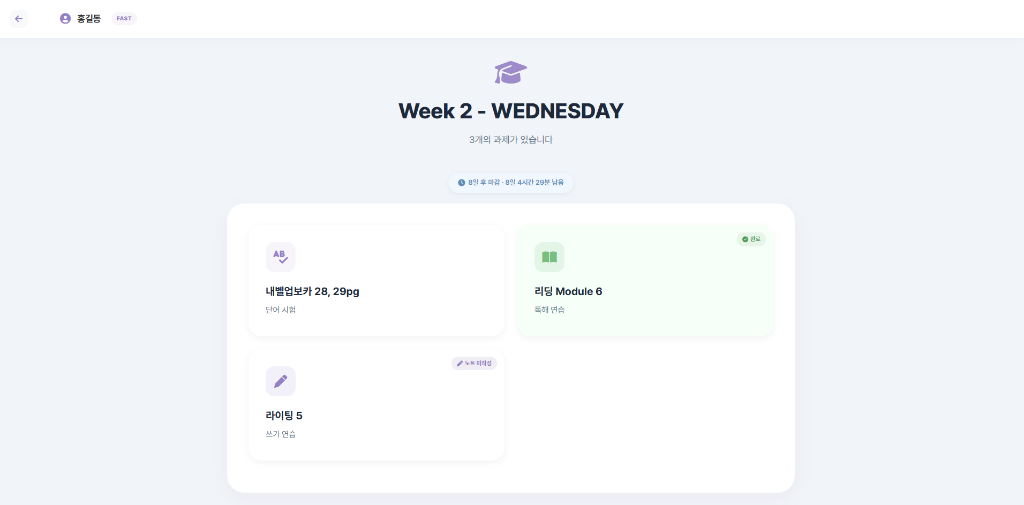Click the 3개의 과제가 있습니다 text

510,140
